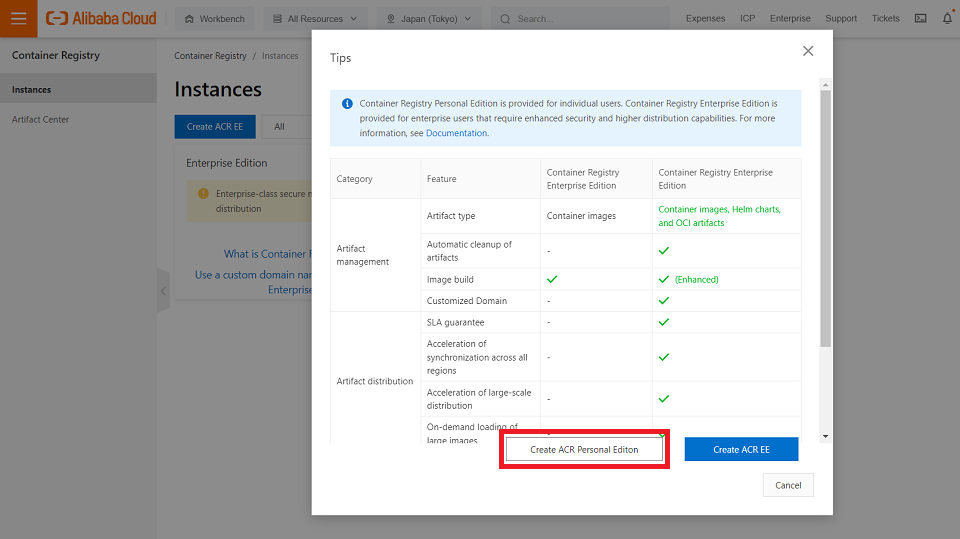This screenshot has height=539, width=960.
Task: Click the blue info icon in Tips
Action: (x=347, y=103)
